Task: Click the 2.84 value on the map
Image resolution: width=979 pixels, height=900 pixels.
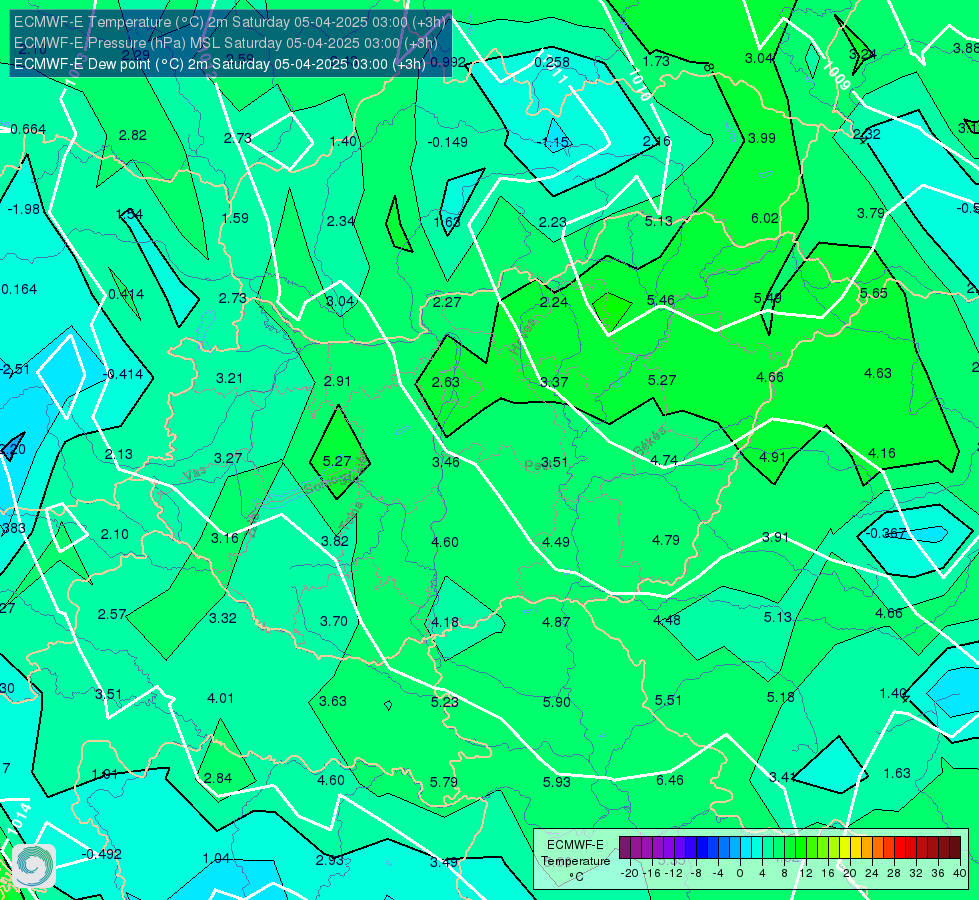Action: coord(218,778)
